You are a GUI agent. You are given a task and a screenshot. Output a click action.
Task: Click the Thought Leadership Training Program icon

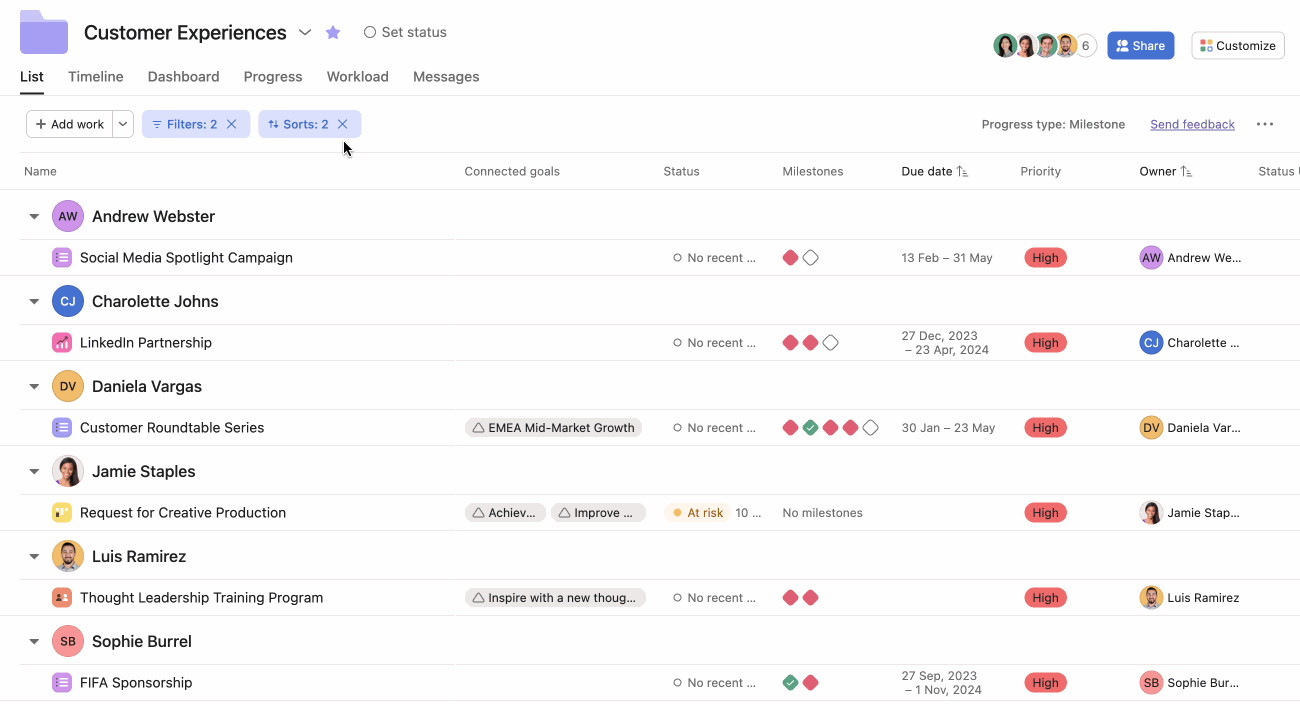[62, 598]
